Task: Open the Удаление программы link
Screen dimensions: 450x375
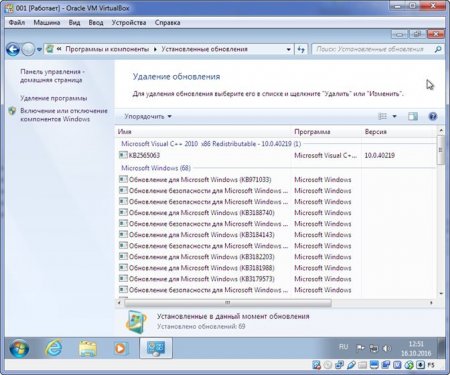Action: 54,98
